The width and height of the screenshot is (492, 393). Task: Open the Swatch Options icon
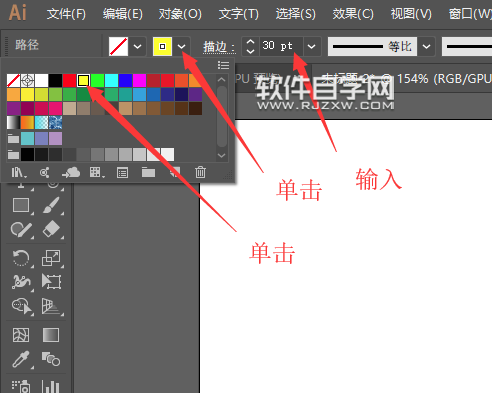pos(122,173)
